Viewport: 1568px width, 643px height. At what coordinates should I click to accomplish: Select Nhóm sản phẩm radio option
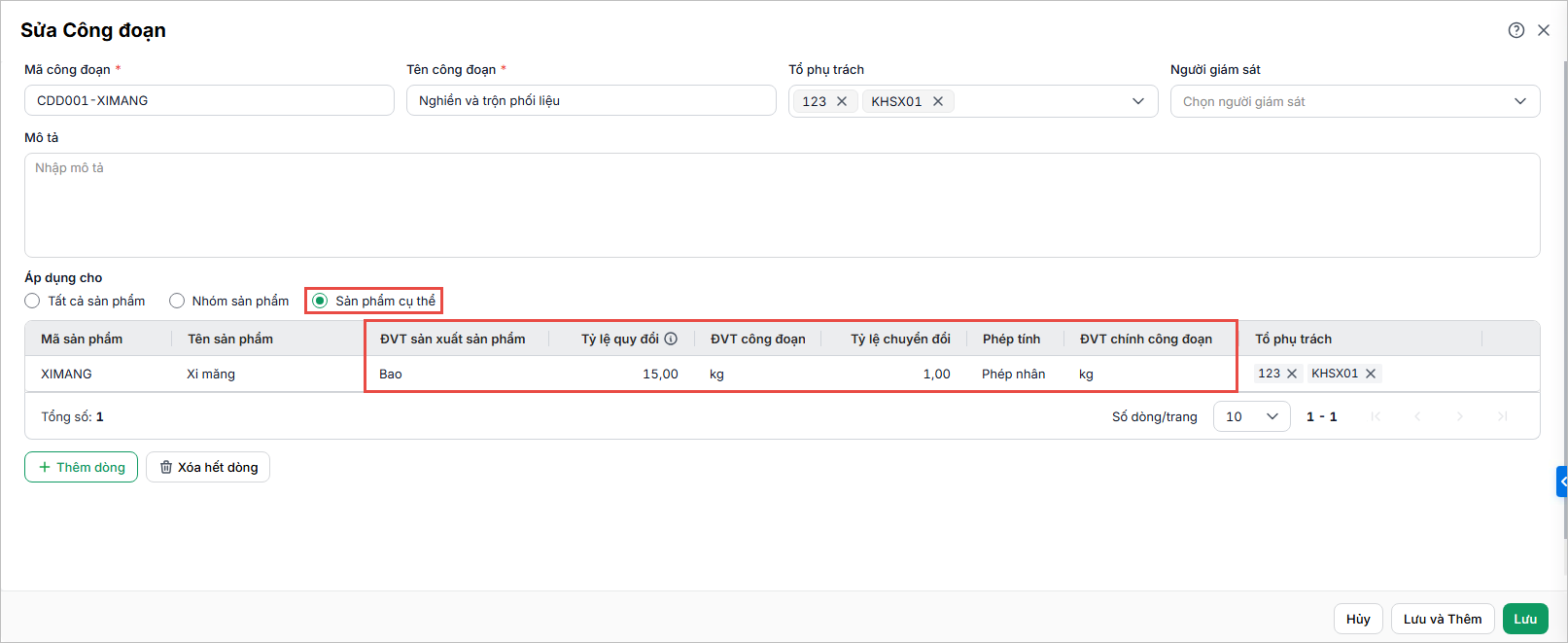pos(177,301)
